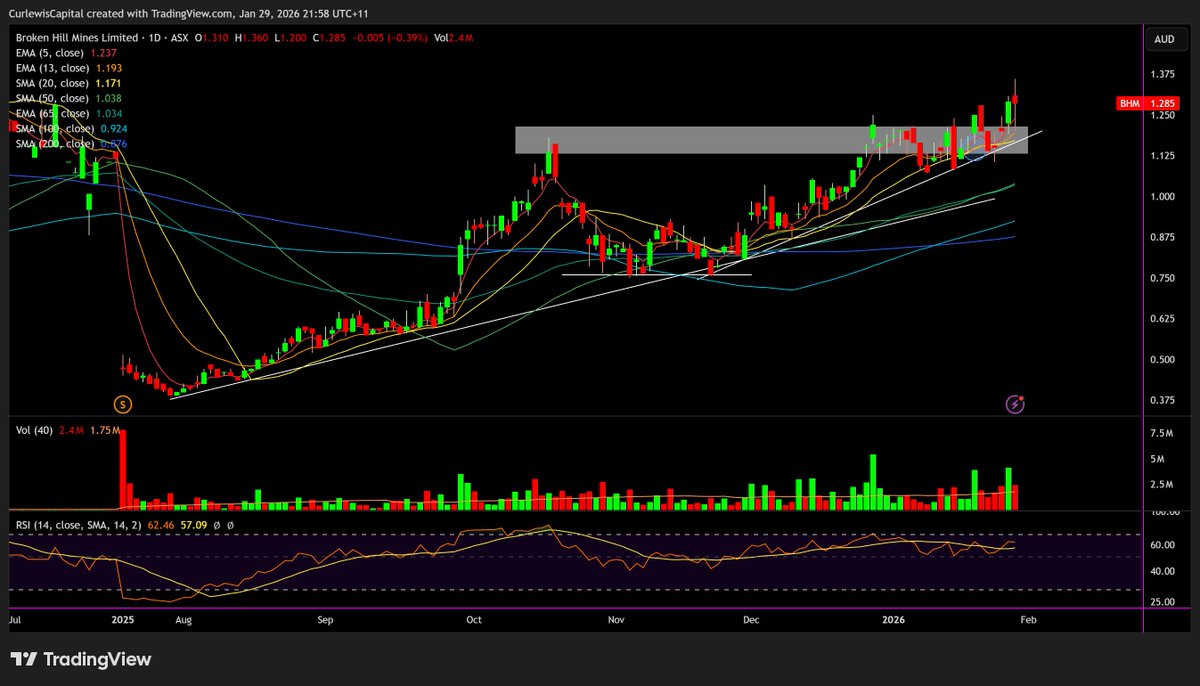Click the 2.5M volume axis label

tap(1161, 485)
